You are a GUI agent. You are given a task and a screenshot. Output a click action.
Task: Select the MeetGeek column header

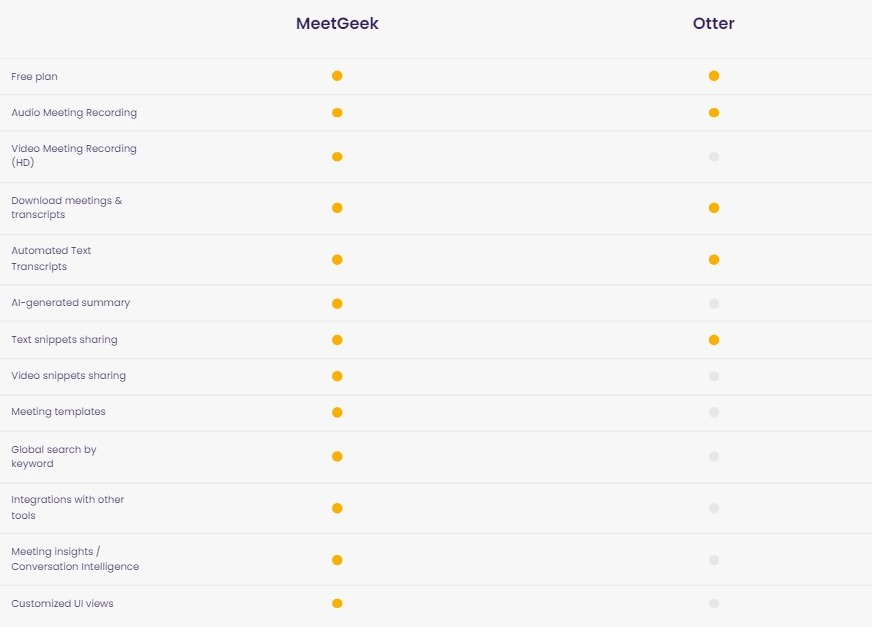337,23
